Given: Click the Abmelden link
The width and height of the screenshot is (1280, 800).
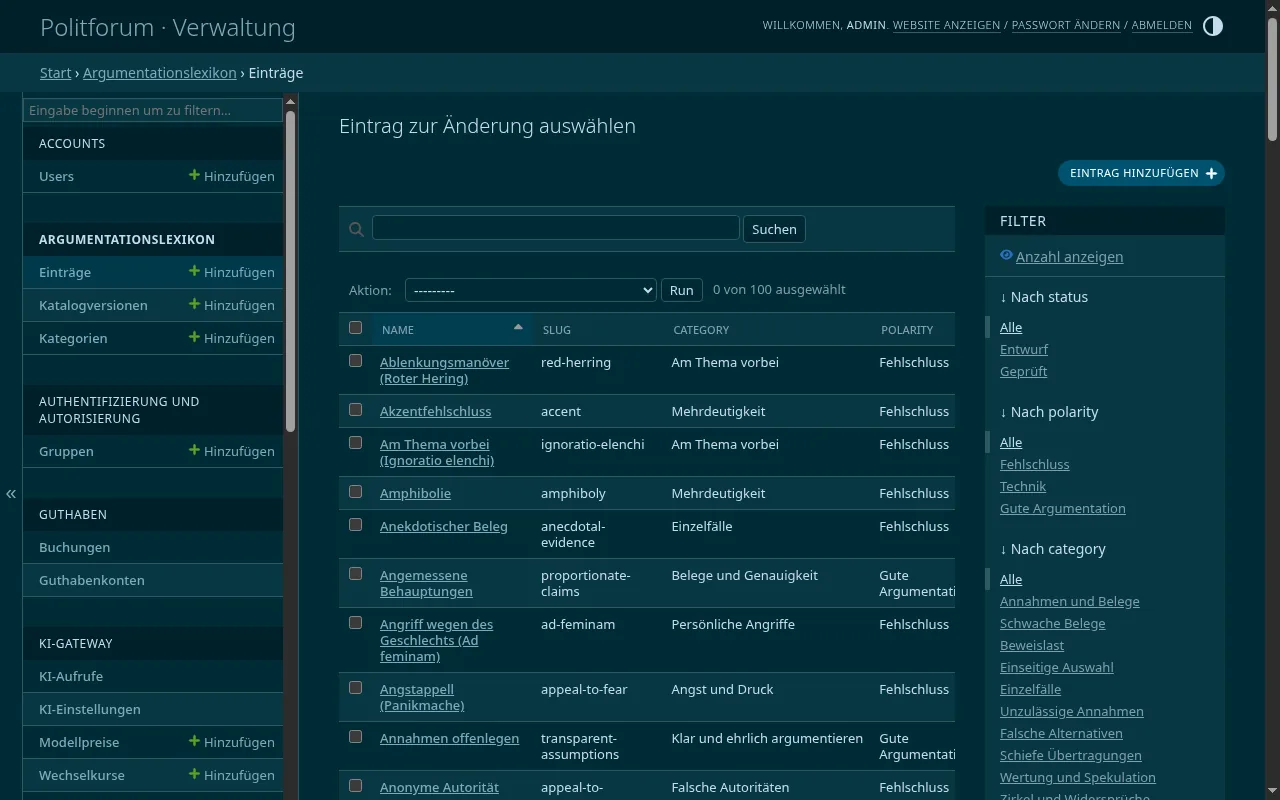Looking at the screenshot, I should point(1162,25).
